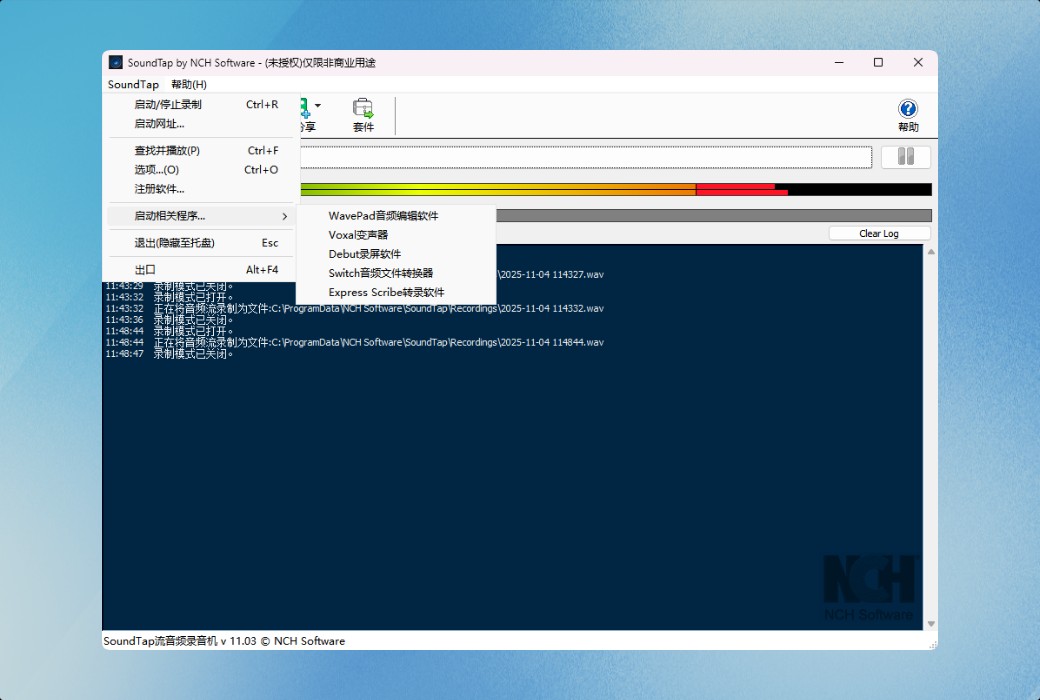Launch WavePad音频编辑软件 from the submenu
Viewport: 1040px width, 700px height.
click(x=385, y=216)
